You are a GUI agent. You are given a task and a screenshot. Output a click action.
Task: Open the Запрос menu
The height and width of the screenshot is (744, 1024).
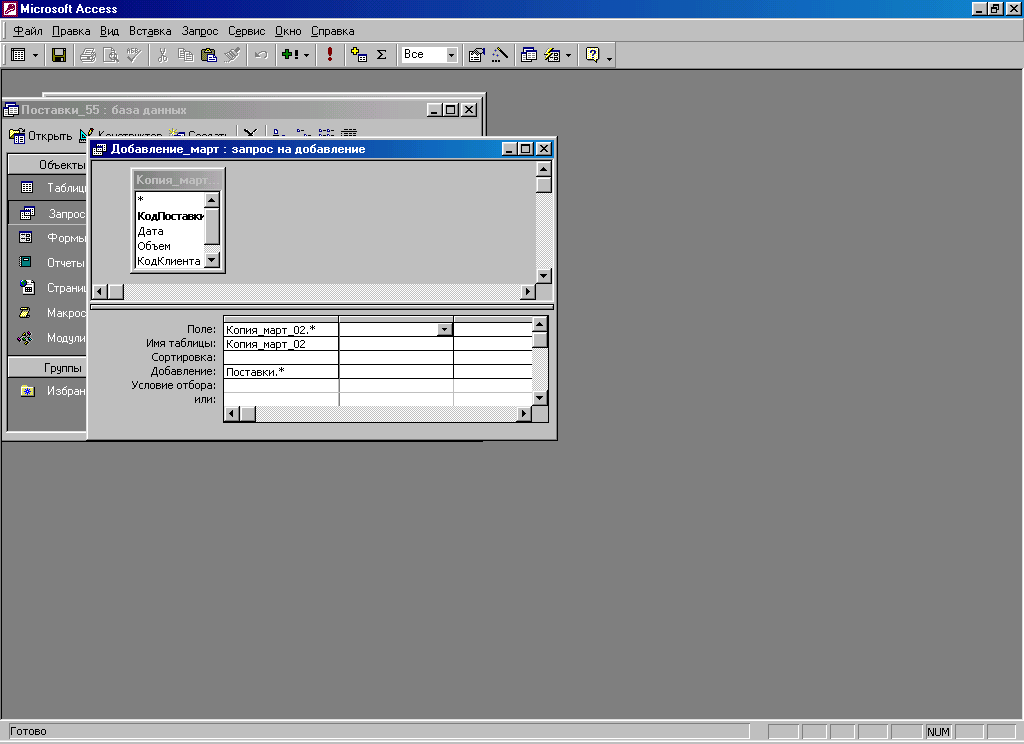pos(199,31)
